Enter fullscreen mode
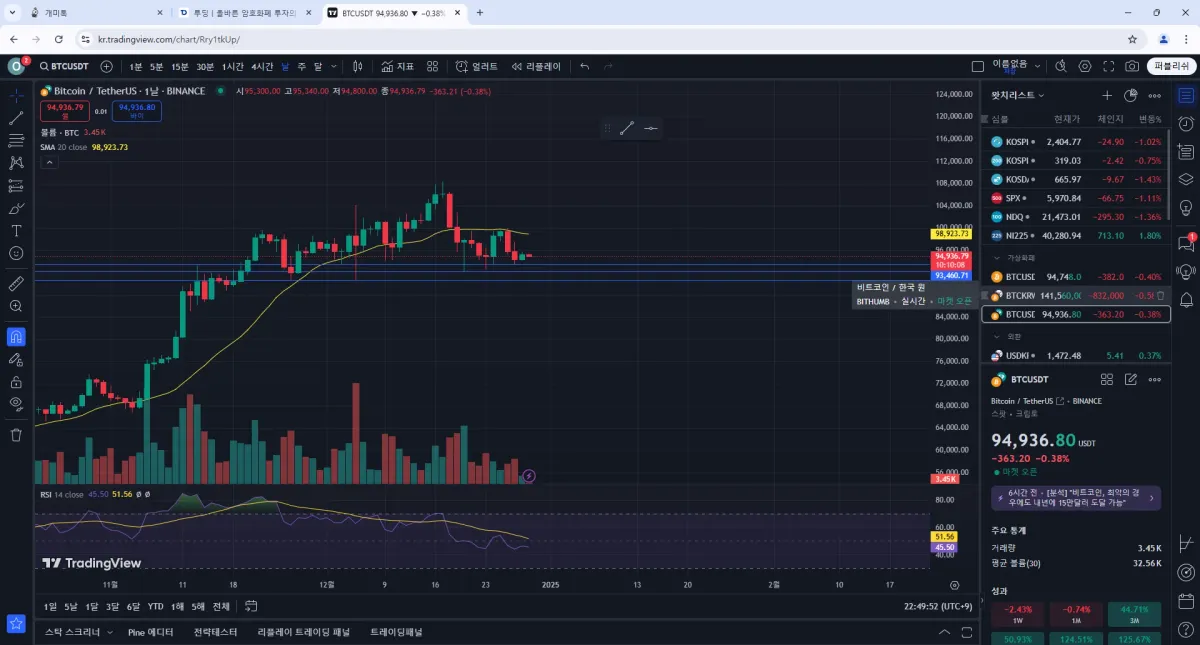This screenshot has height=645, width=1200. 1108,66
